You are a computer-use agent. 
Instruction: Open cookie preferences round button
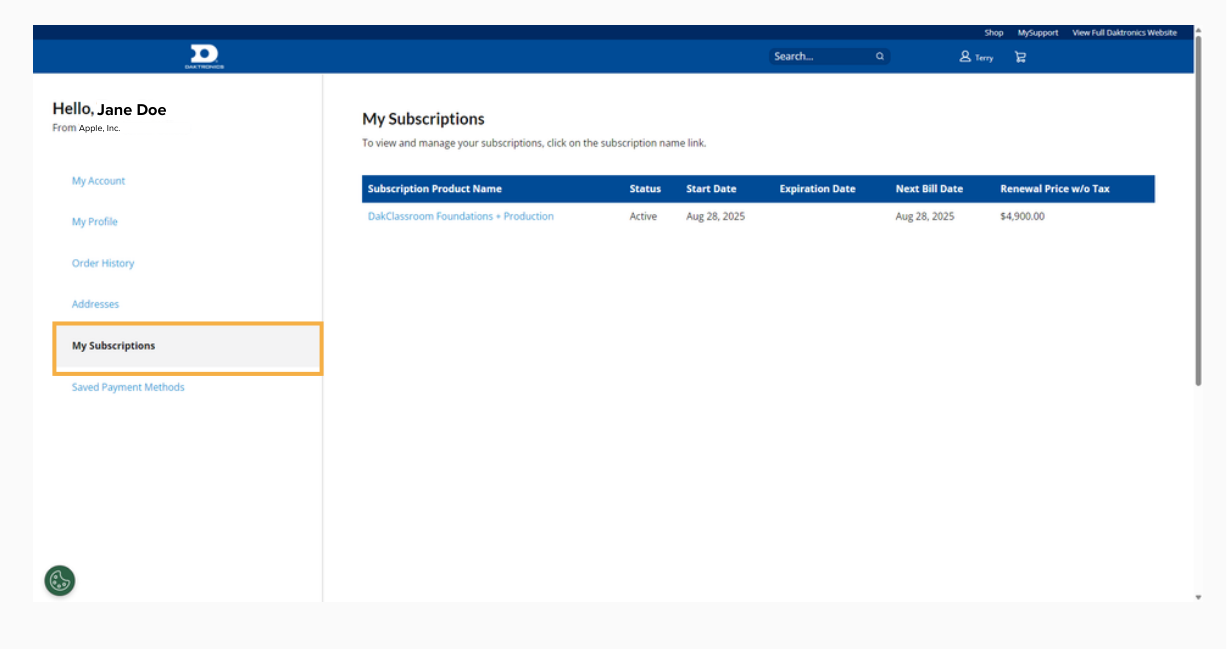point(60,580)
